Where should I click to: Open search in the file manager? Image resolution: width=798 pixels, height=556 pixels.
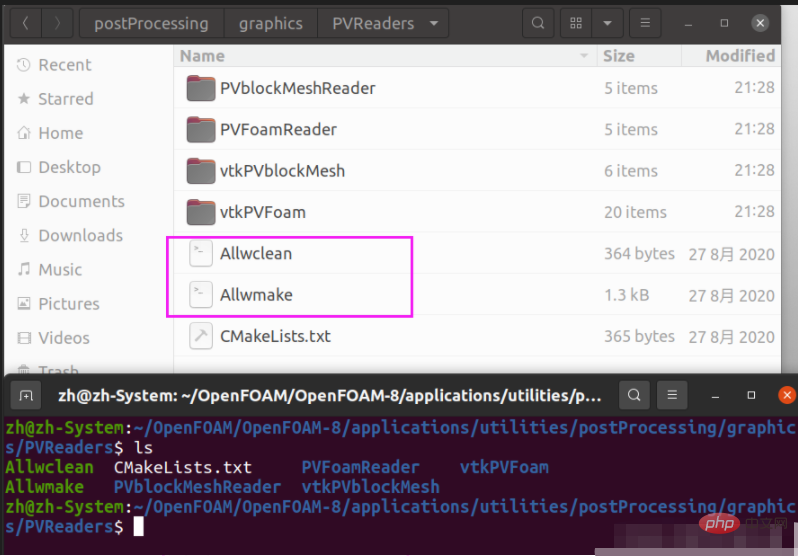click(x=538, y=23)
